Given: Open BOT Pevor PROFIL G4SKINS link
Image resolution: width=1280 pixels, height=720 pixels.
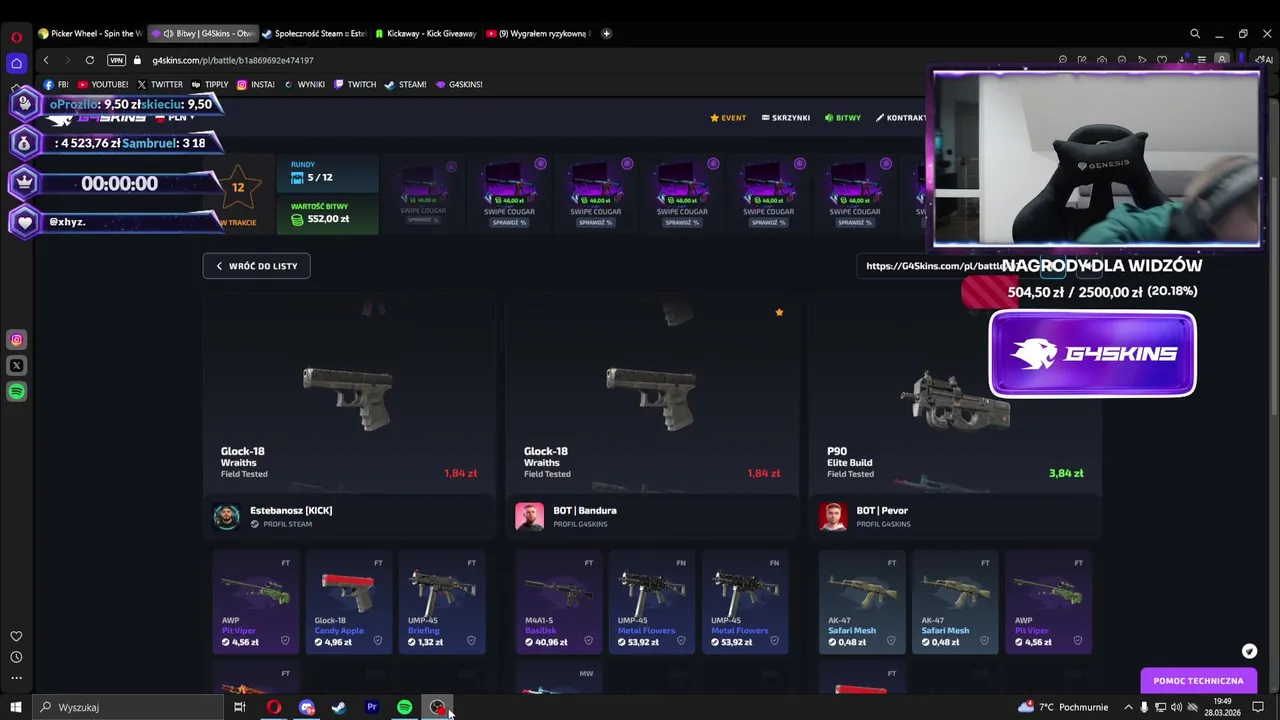Looking at the screenshot, I should (883, 524).
